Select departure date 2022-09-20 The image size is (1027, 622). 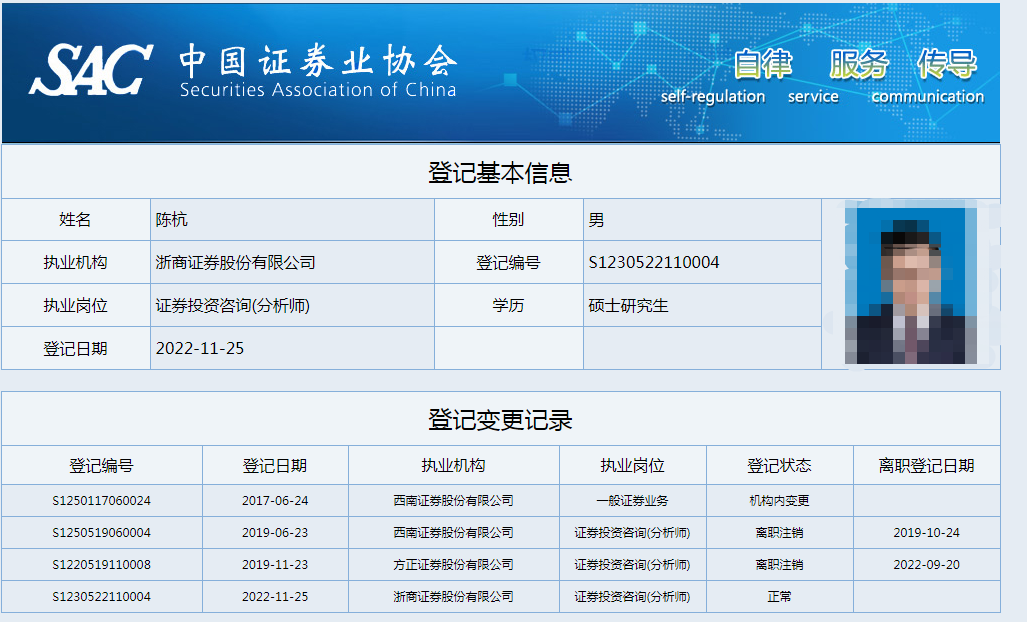click(x=926, y=565)
